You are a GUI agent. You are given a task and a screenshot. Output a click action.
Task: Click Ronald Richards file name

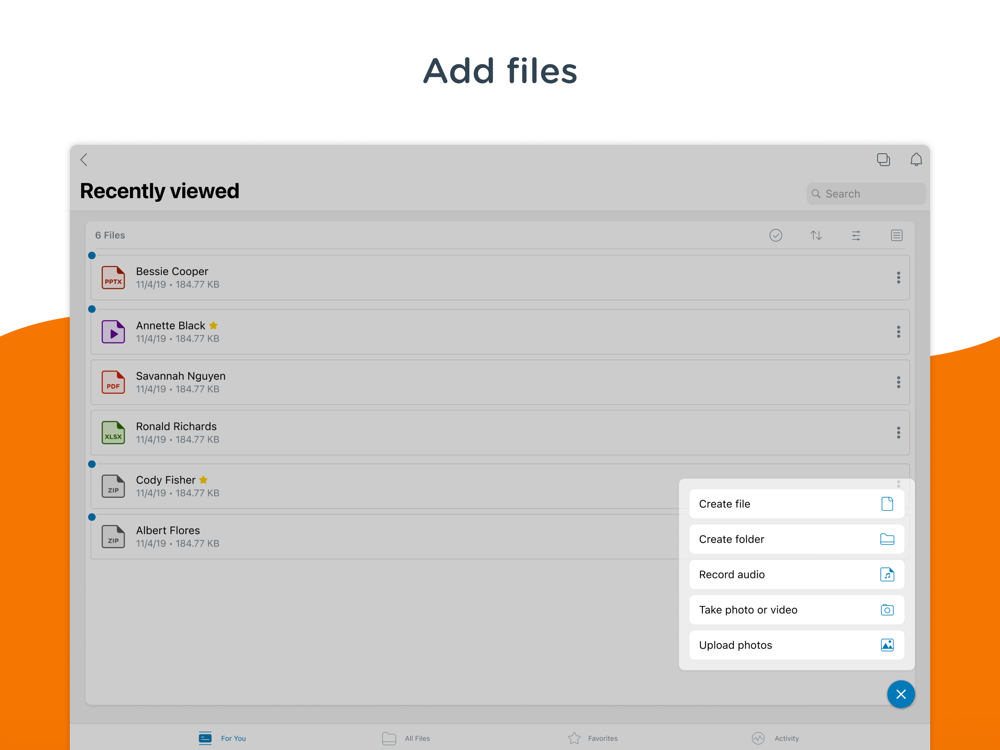click(x=176, y=426)
